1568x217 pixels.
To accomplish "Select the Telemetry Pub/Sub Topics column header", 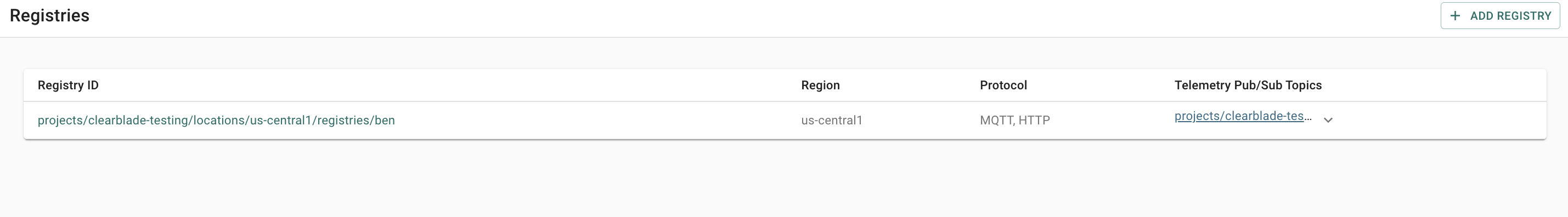I will coord(1248,85).
